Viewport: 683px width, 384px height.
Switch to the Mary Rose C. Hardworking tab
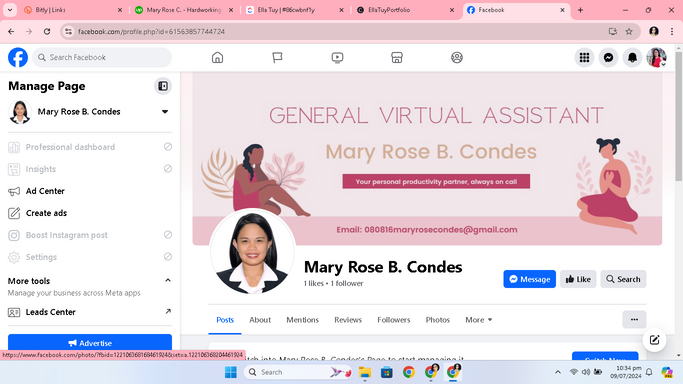(183, 10)
